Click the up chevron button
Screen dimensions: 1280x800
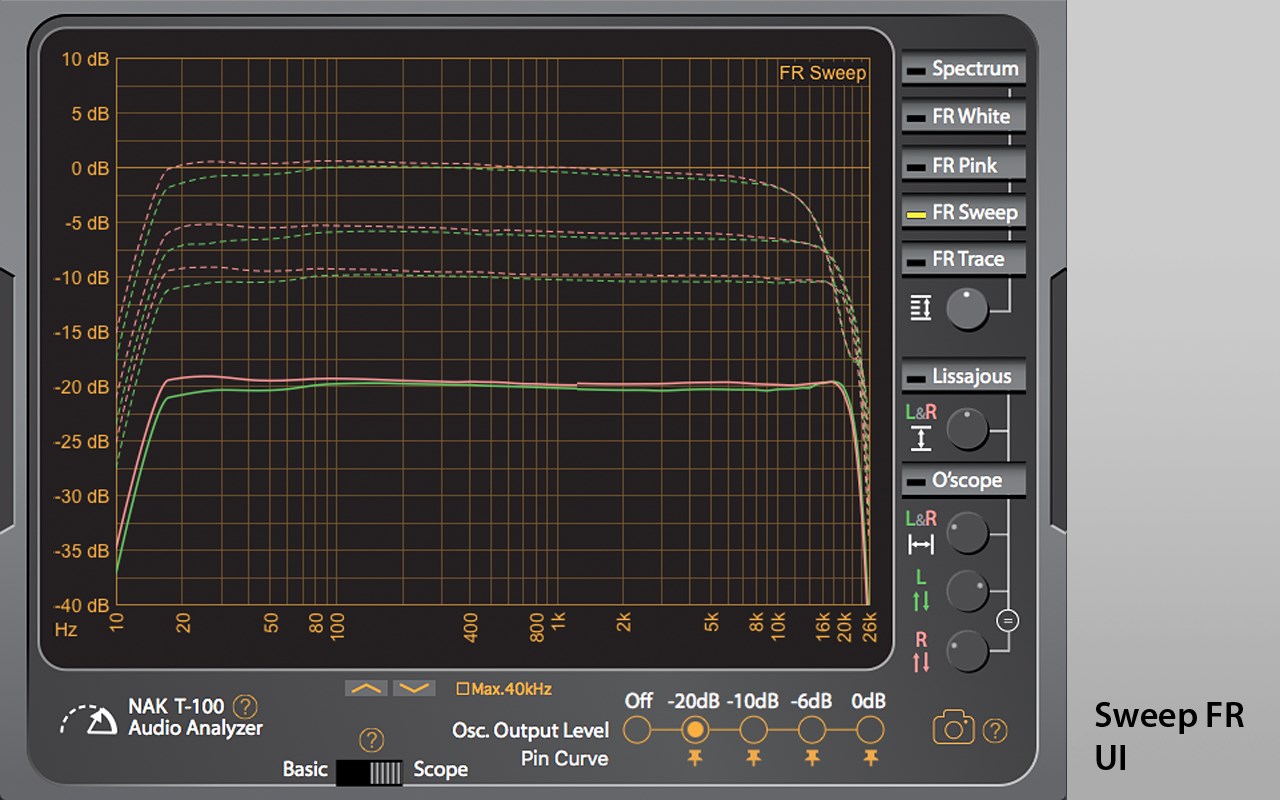[x=367, y=688]
